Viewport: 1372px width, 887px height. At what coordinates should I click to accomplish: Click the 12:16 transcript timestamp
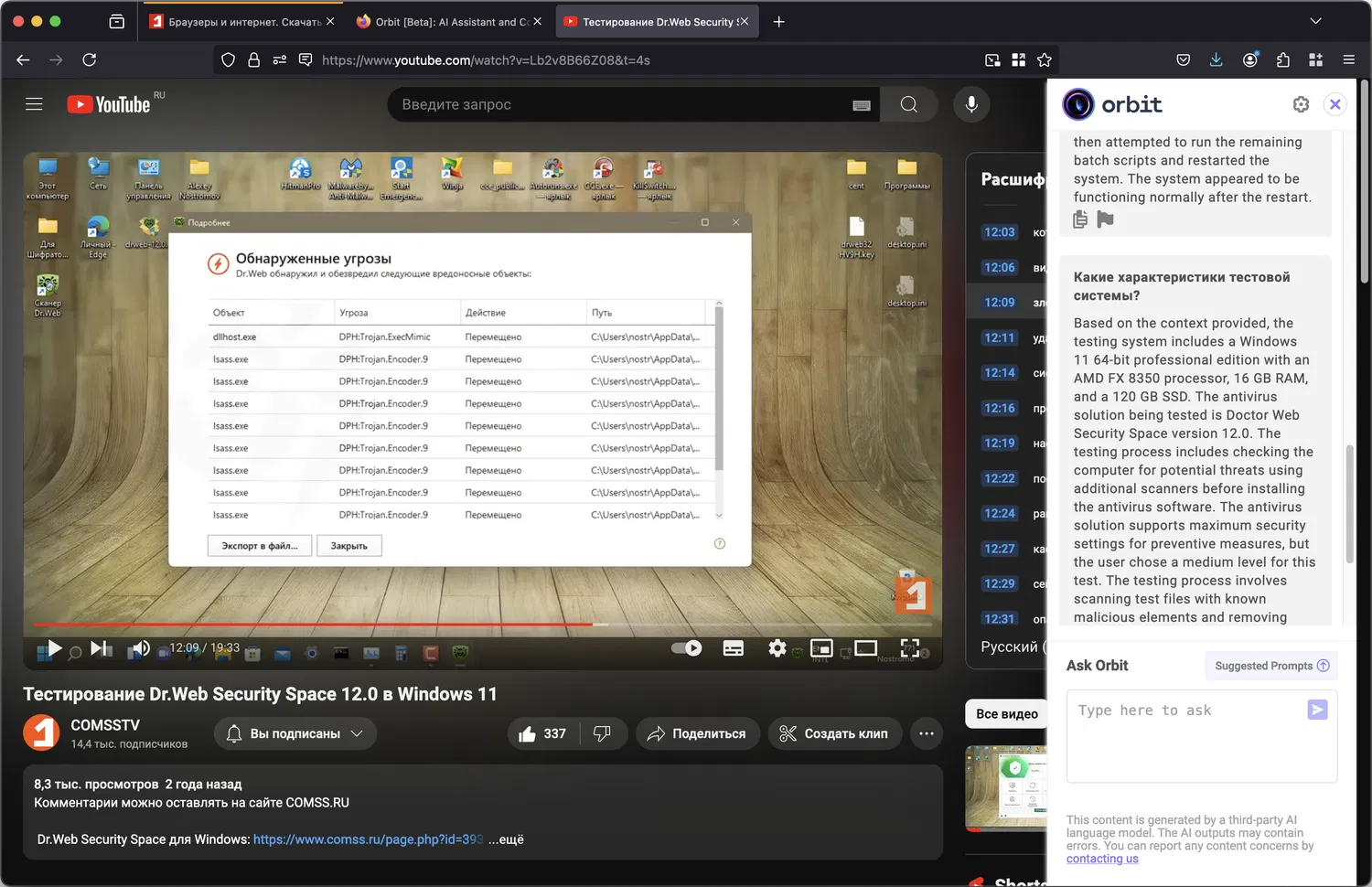pos(999,408)
